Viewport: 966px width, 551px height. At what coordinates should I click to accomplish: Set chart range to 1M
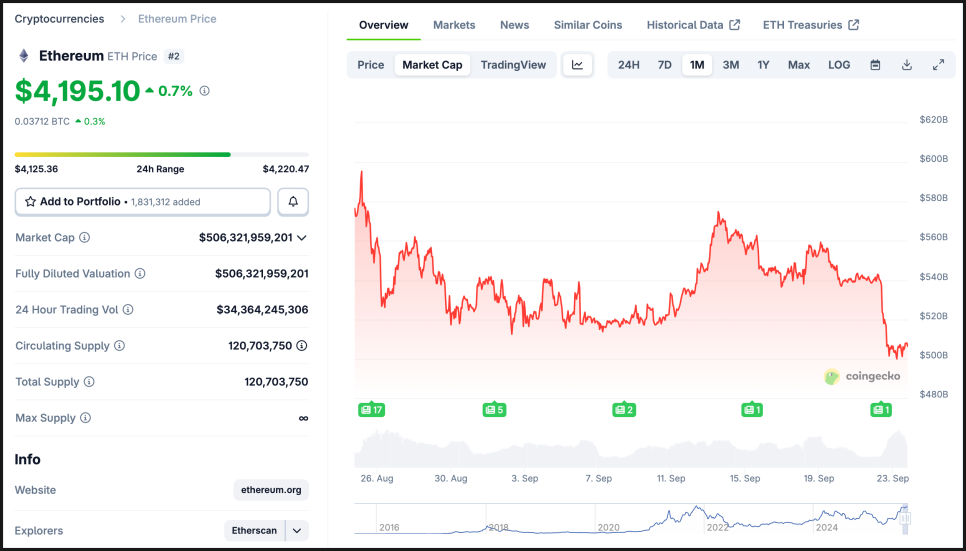coord(697,65)
